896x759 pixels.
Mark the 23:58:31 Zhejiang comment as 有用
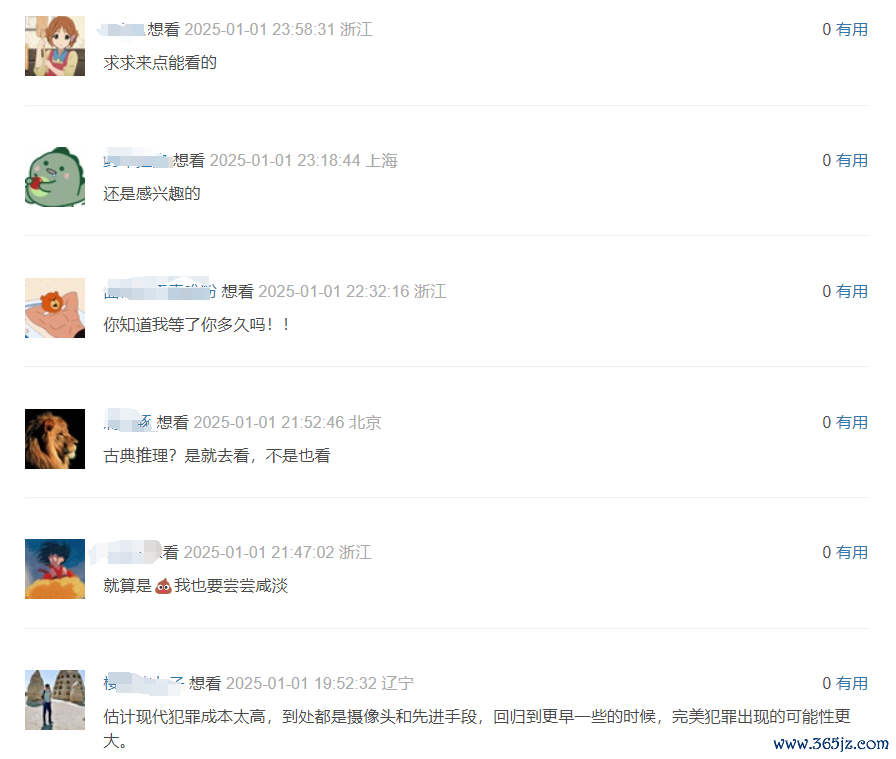(x=852, y=29)
